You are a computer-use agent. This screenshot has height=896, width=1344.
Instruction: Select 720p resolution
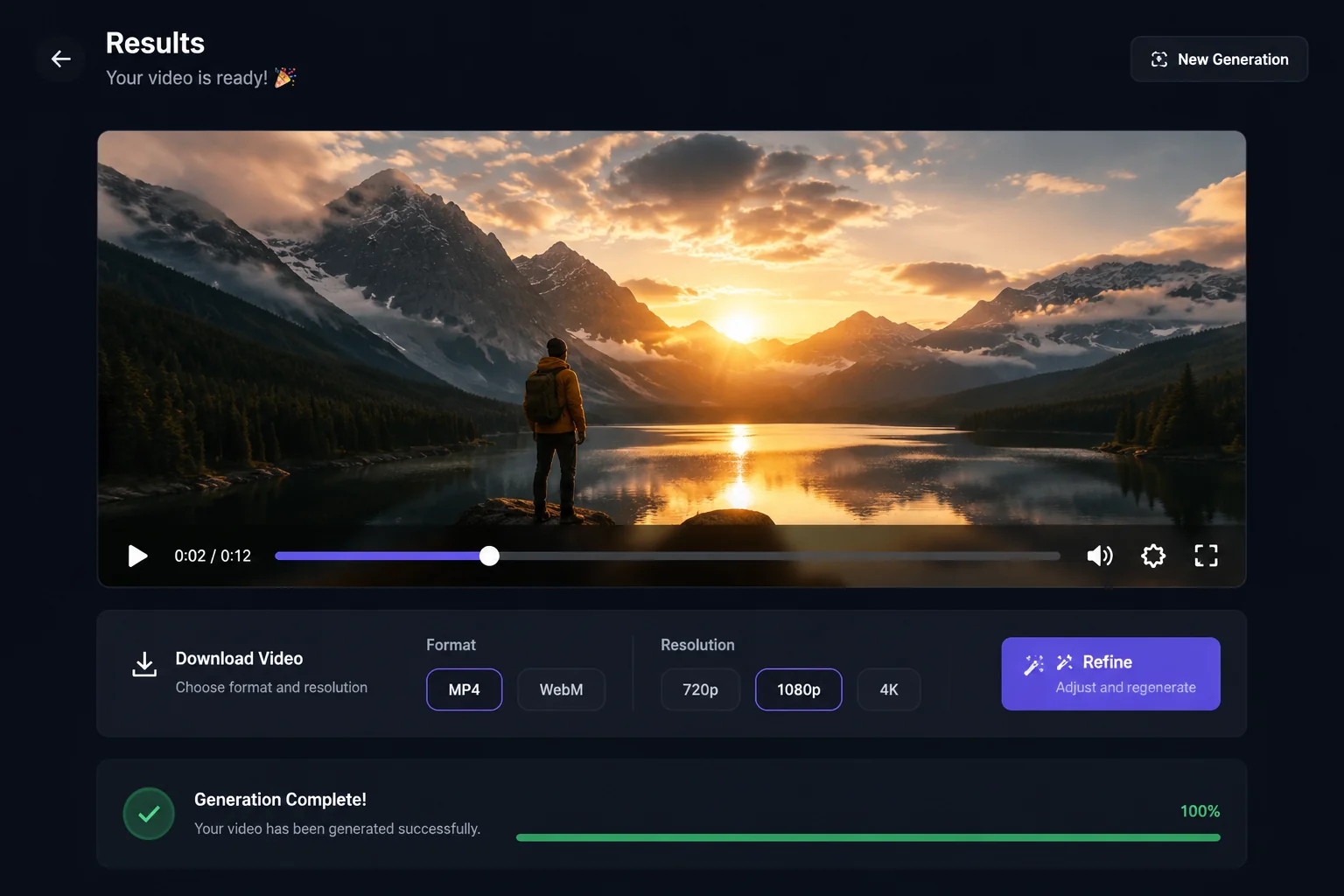click(x=700, y=689)
